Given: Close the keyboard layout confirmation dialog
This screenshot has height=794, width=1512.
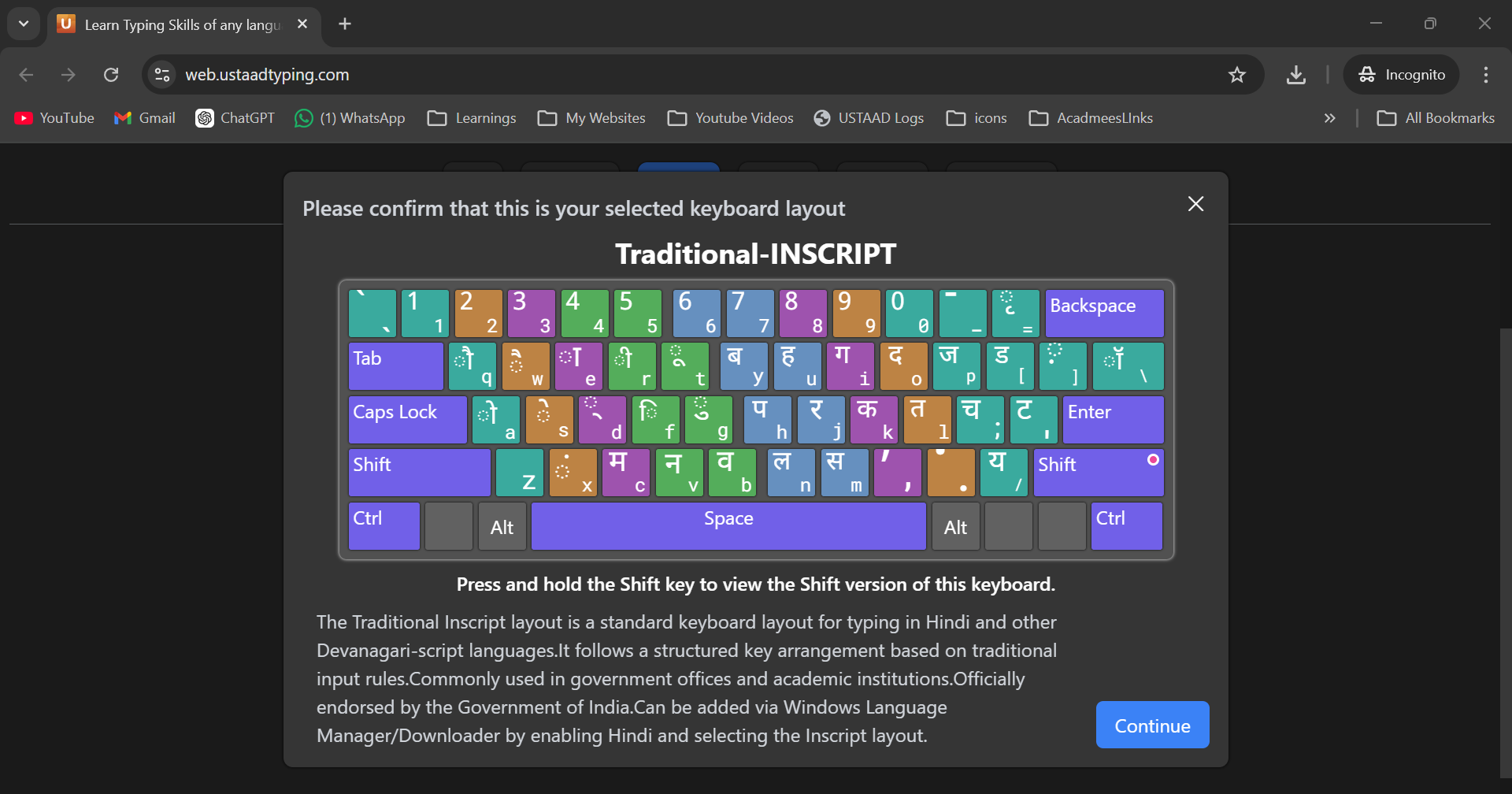Looking at the screenshot, I should click(1195, 204).
